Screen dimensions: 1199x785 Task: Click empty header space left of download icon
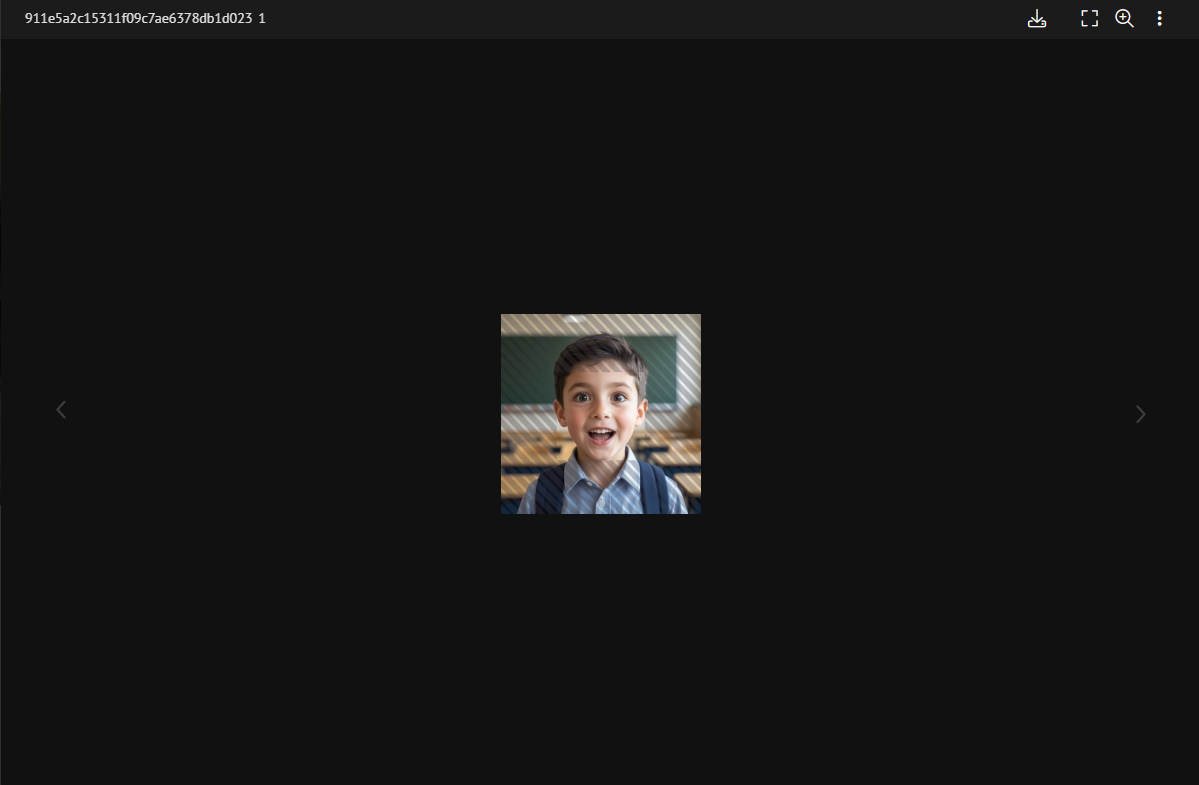(650, 19)
